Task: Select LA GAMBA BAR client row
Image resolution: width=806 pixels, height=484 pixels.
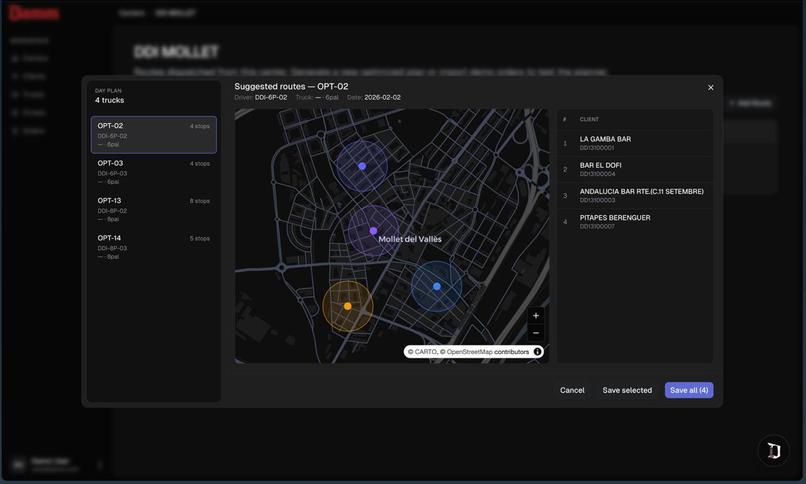Action: (x=635, y=143)
